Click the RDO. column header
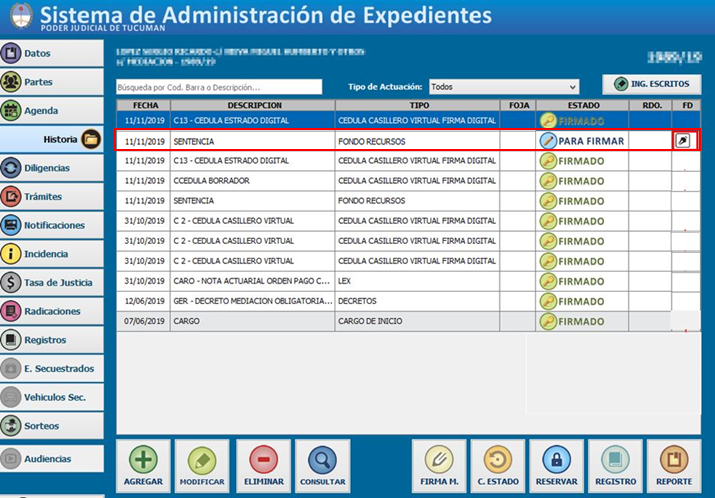Viewport: 715px width, 498px height. click(650, 105)
